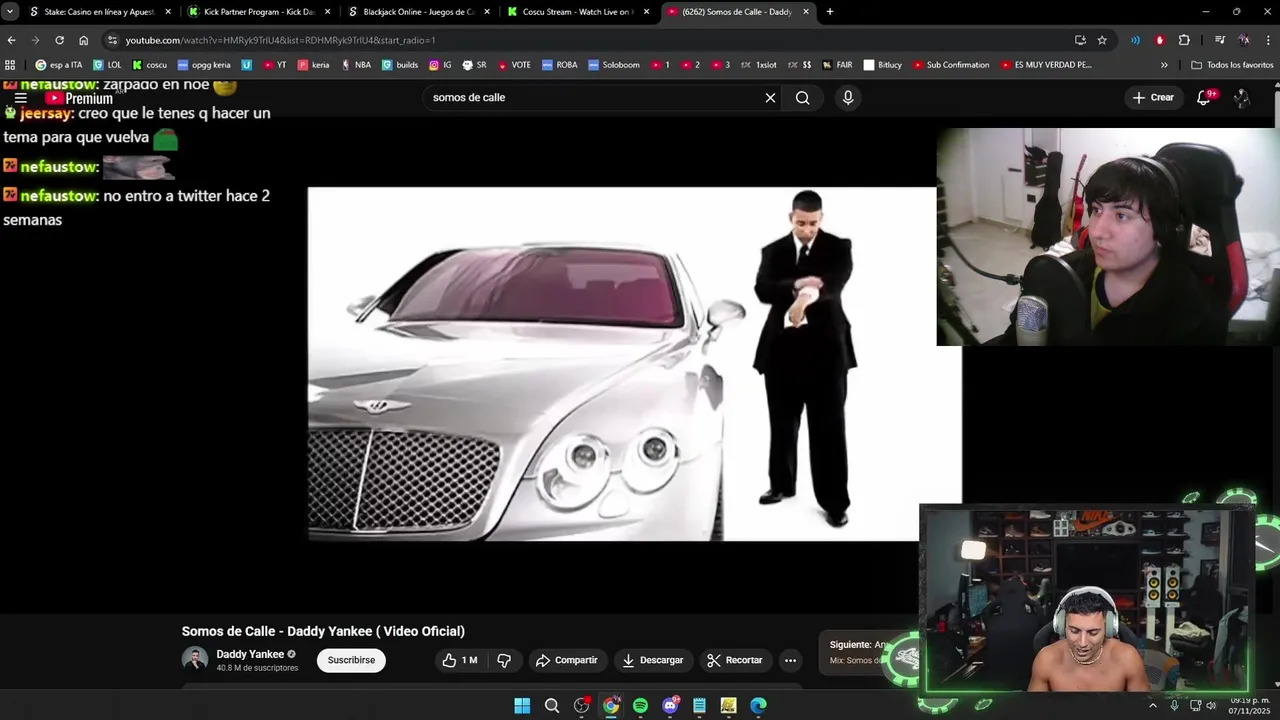Switch to Coscu Stream tab
The image size is (1280, 720).
(577, 12)
